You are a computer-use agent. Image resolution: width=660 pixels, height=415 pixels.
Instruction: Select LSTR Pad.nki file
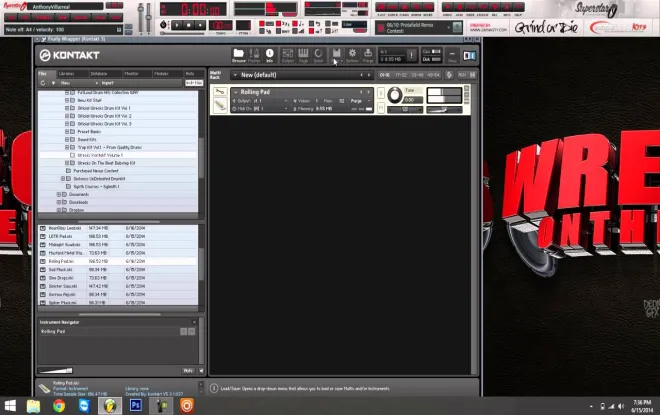(x=118, y=237)
